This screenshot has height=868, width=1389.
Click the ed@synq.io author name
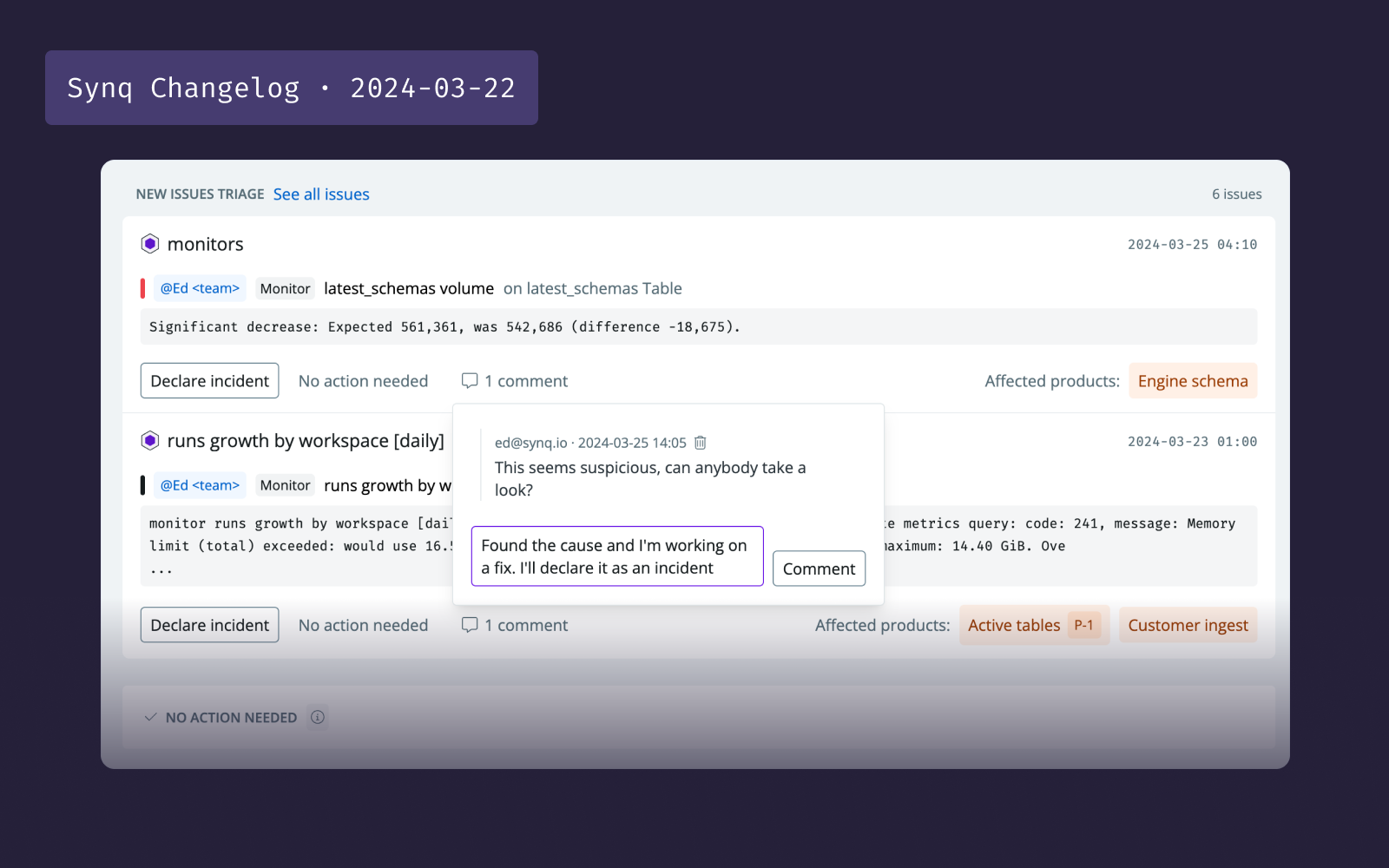530,442
